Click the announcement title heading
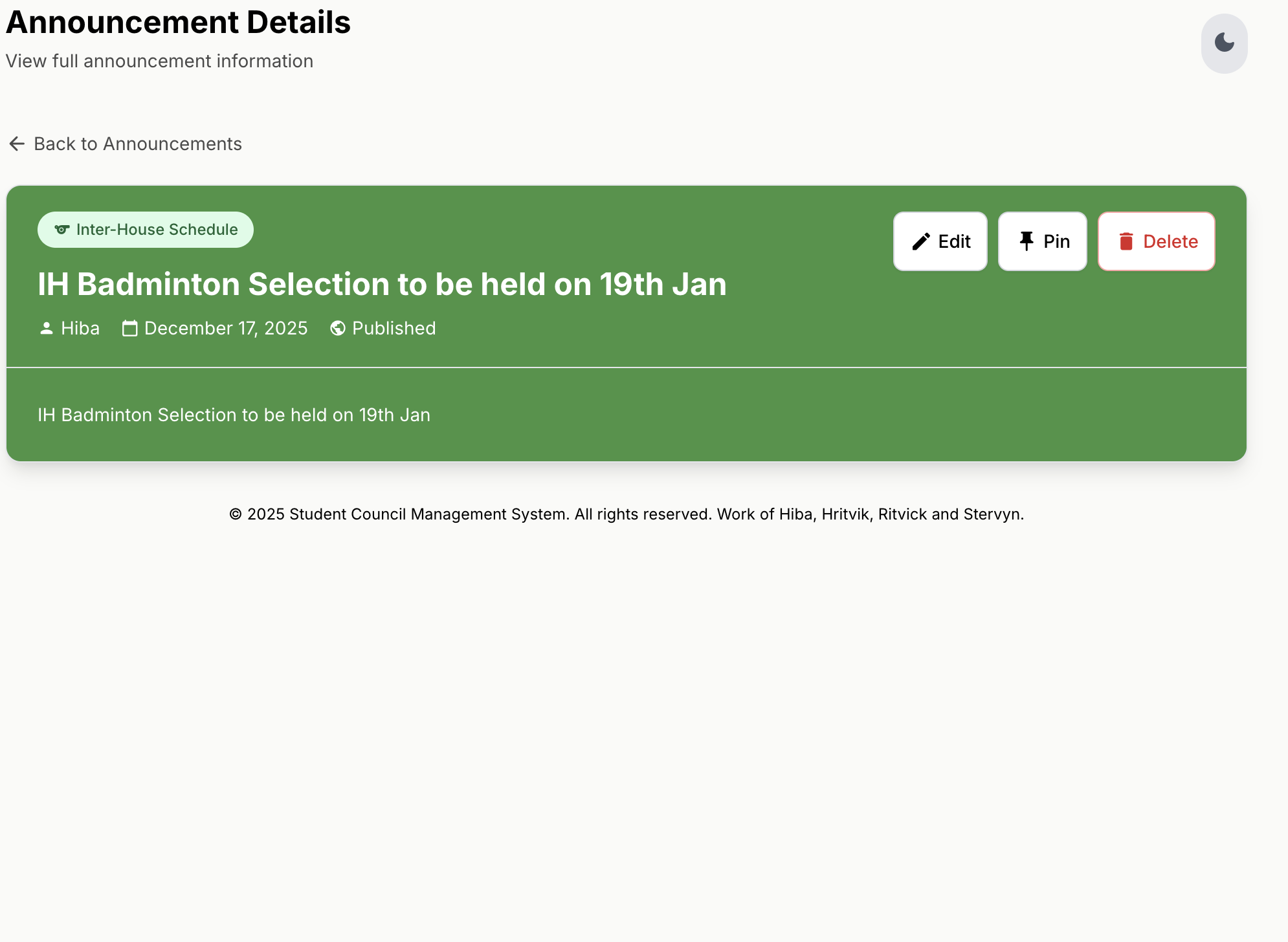The image size is (1288, 942). point(382,284)
